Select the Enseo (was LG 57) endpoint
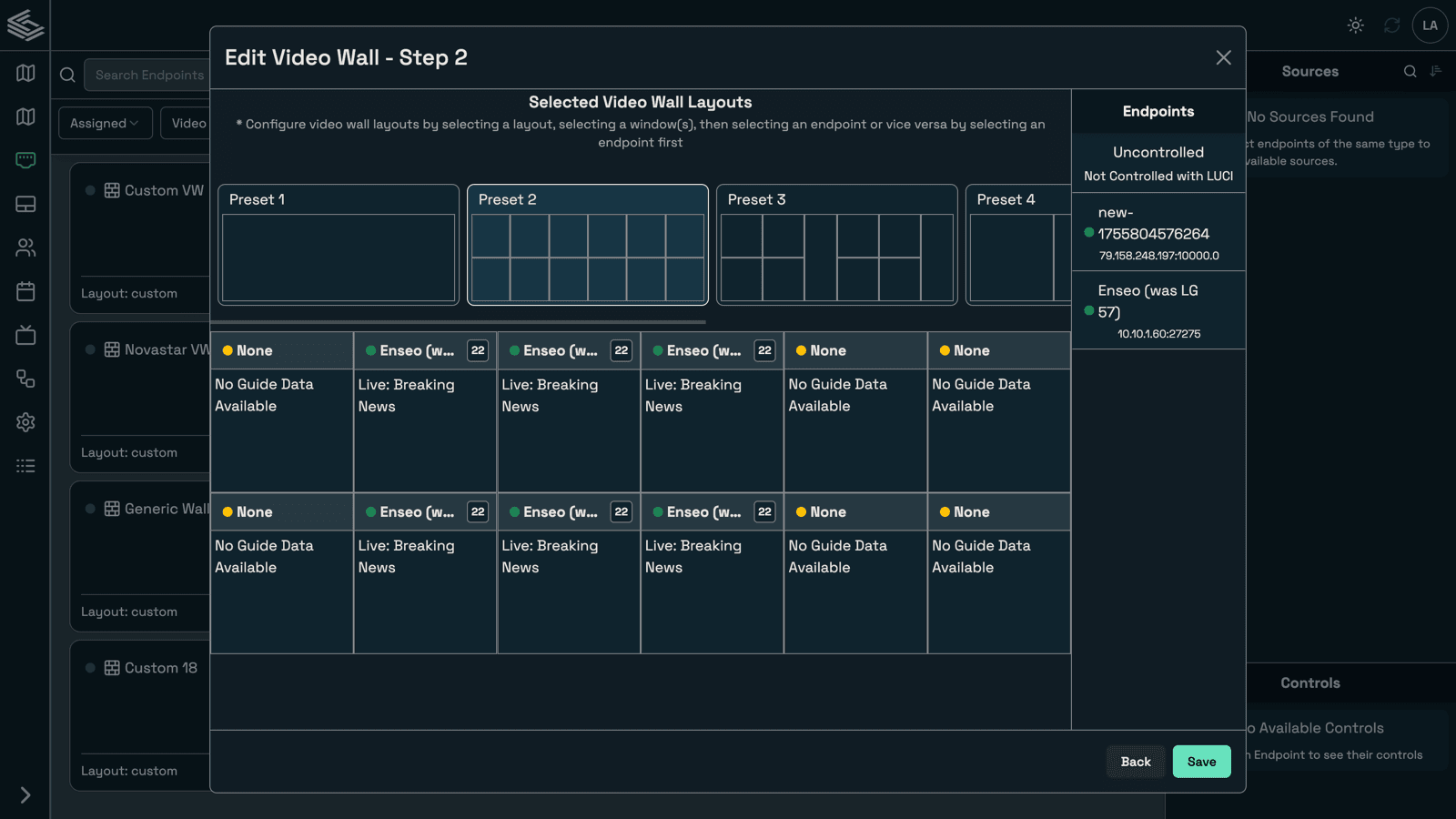Image resolution: width=1456 pixels, height=819 pixels. pos(1158,310)
